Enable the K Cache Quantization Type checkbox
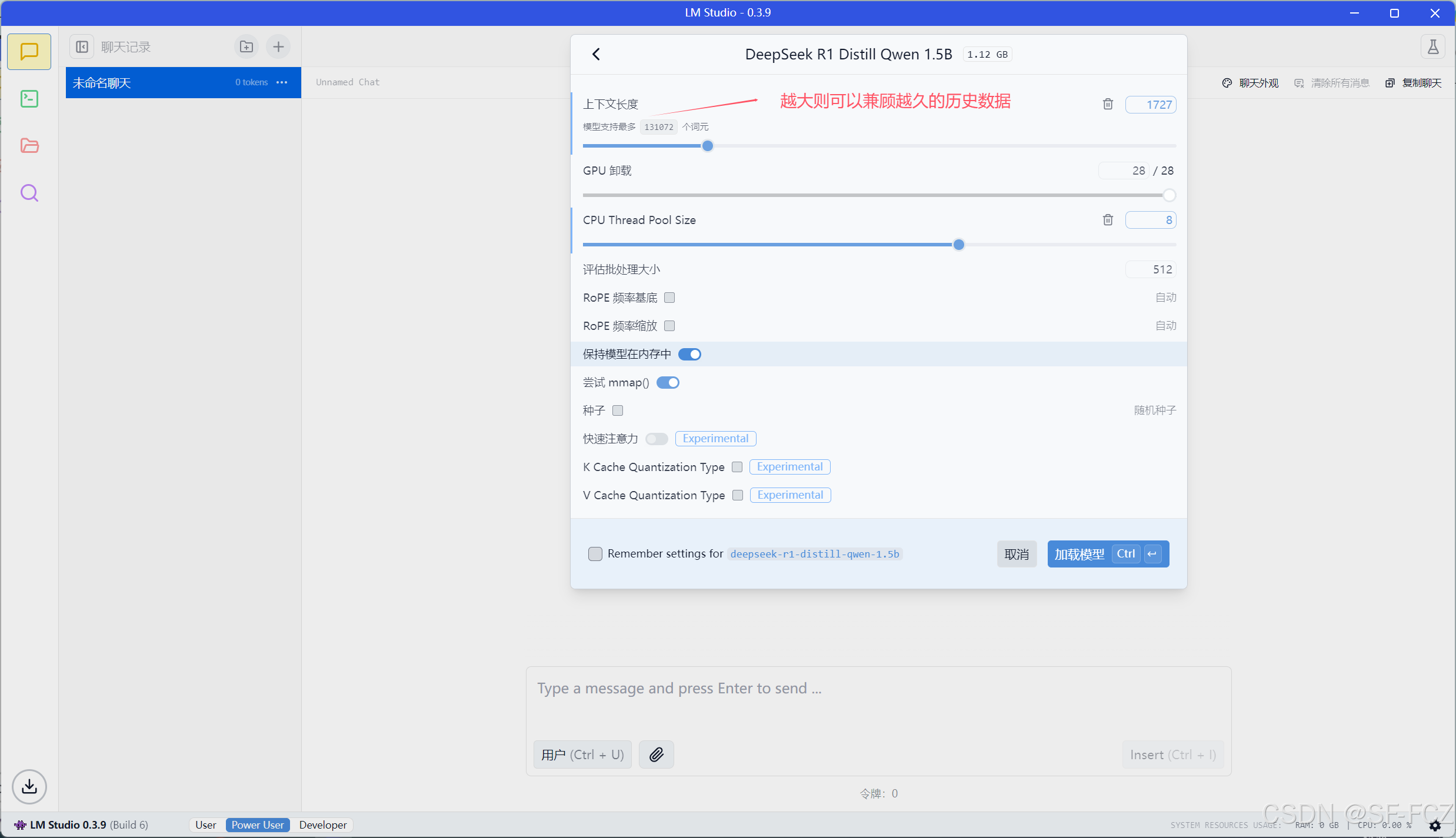 [737, 467]
